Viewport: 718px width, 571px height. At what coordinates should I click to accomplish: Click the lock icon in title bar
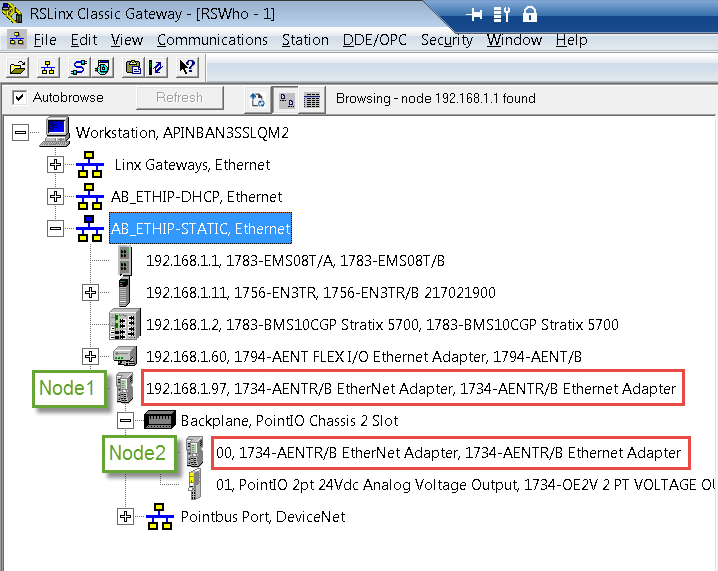tap(530, 14)
